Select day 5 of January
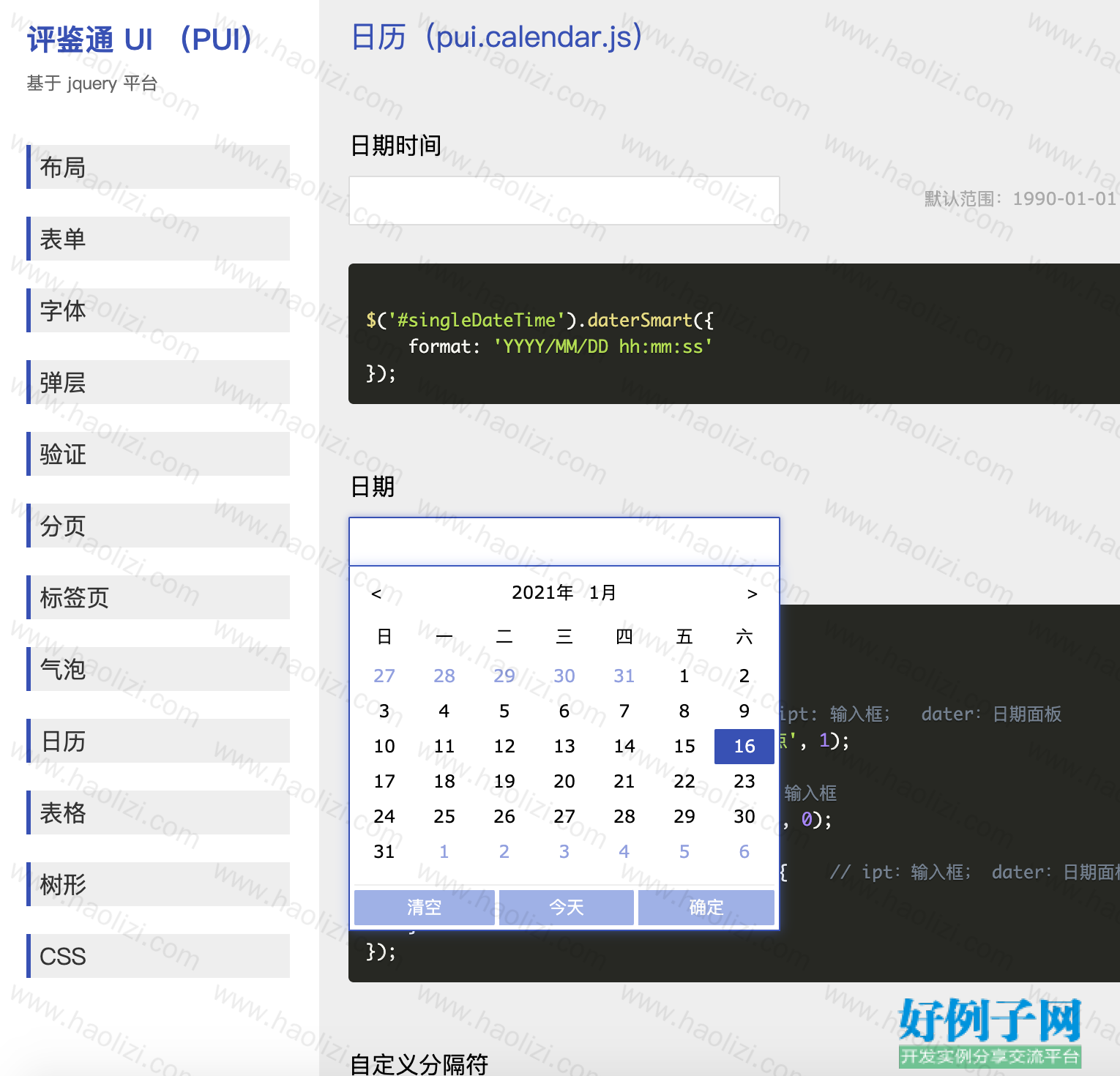This screenshot has height=1076, width=1120. point(504,711)
